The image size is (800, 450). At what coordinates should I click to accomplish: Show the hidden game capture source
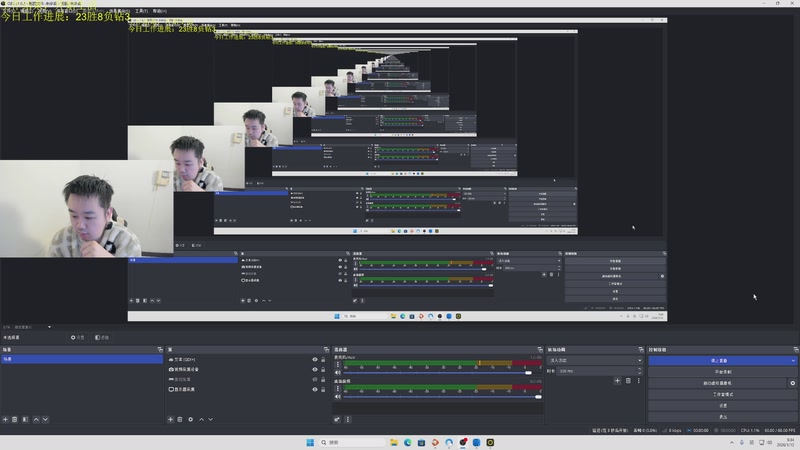pos(315,379)
